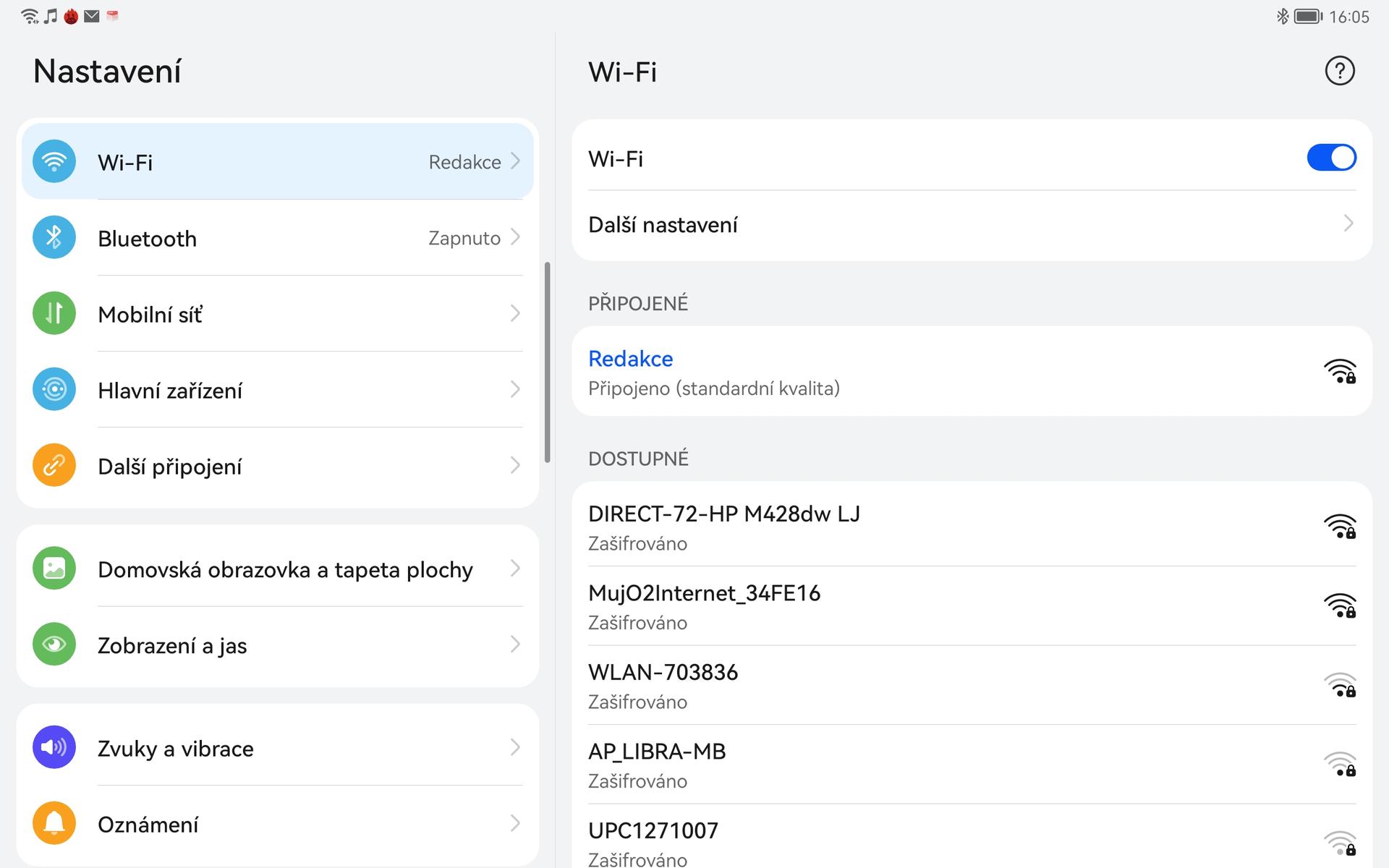This screenshot has height=868, width=1389.
Task: Click the Hlavní zařízení icon
Action: tap(54, 389)
